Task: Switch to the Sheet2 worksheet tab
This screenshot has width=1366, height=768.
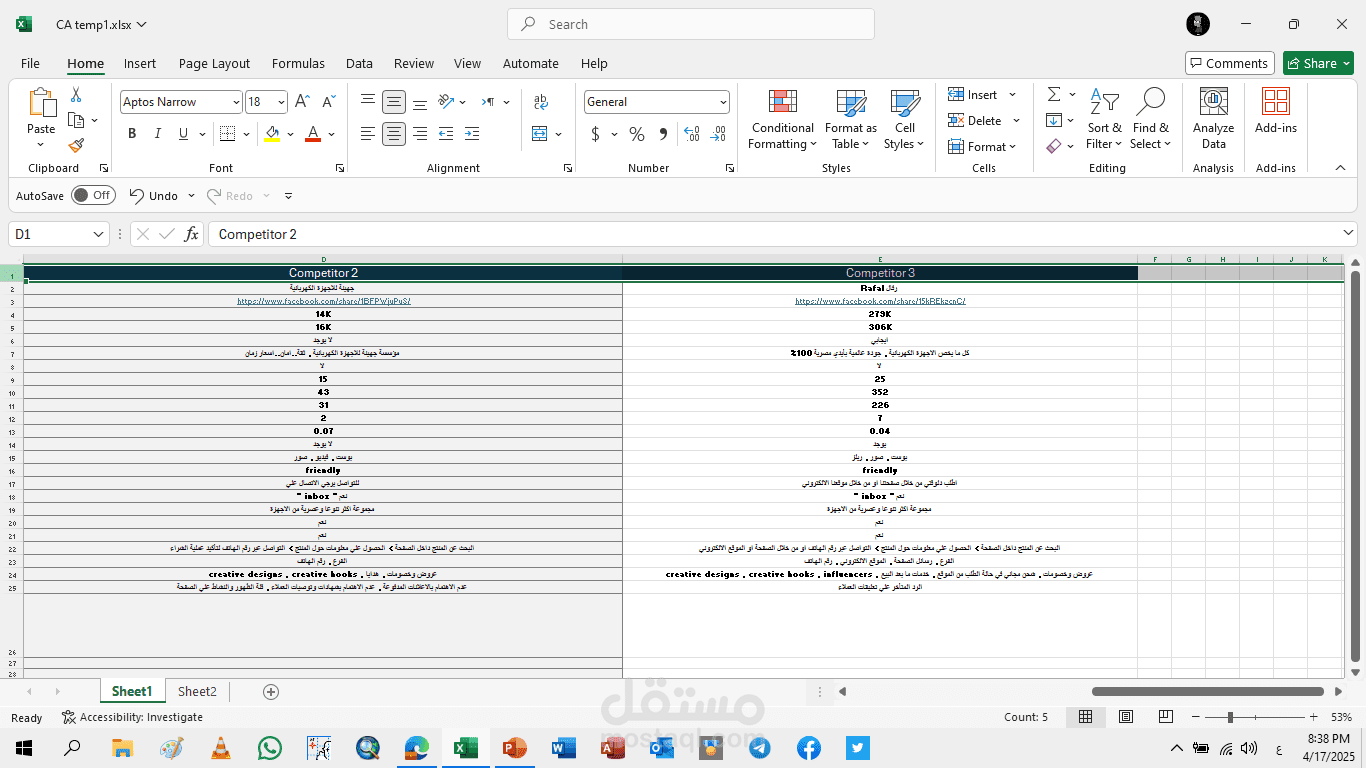Action: (x=197, y=691)
